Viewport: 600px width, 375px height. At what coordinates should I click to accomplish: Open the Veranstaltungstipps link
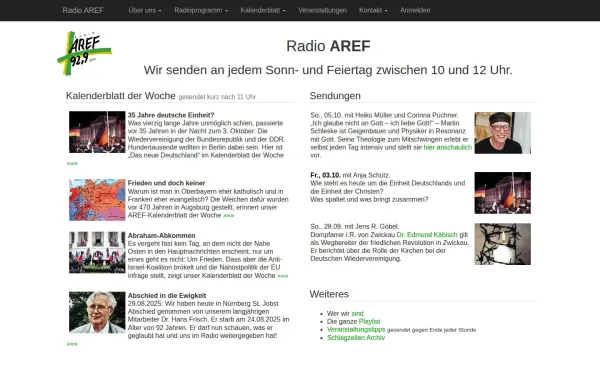point(356,329)
